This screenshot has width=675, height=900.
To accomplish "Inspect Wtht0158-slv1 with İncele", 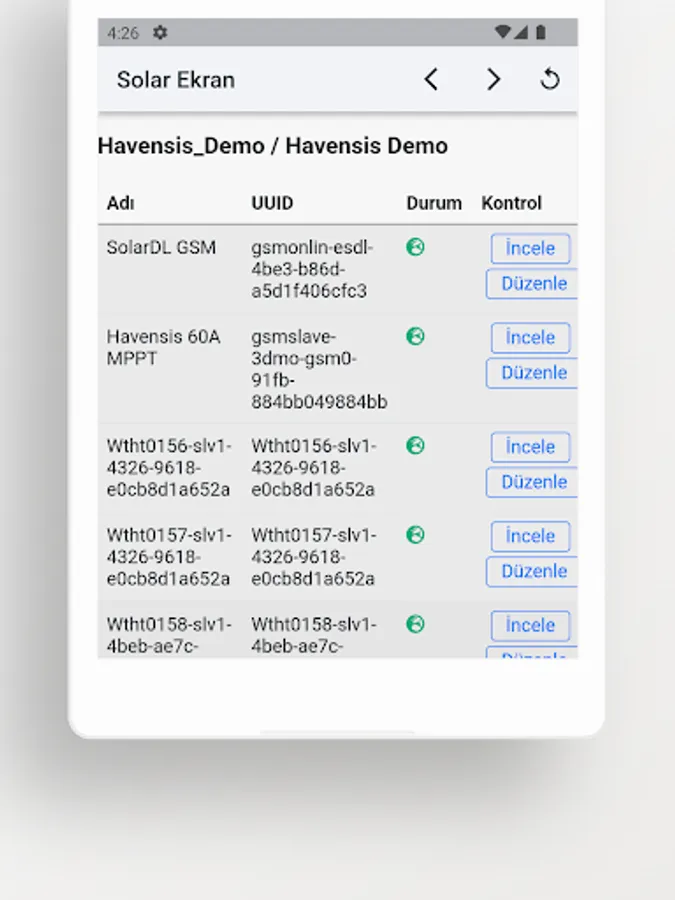I will pyautogui.click(x=530, y=626).
